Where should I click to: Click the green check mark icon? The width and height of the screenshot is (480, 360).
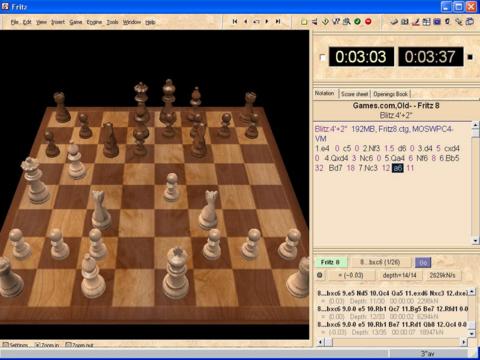tap(357, 22)
